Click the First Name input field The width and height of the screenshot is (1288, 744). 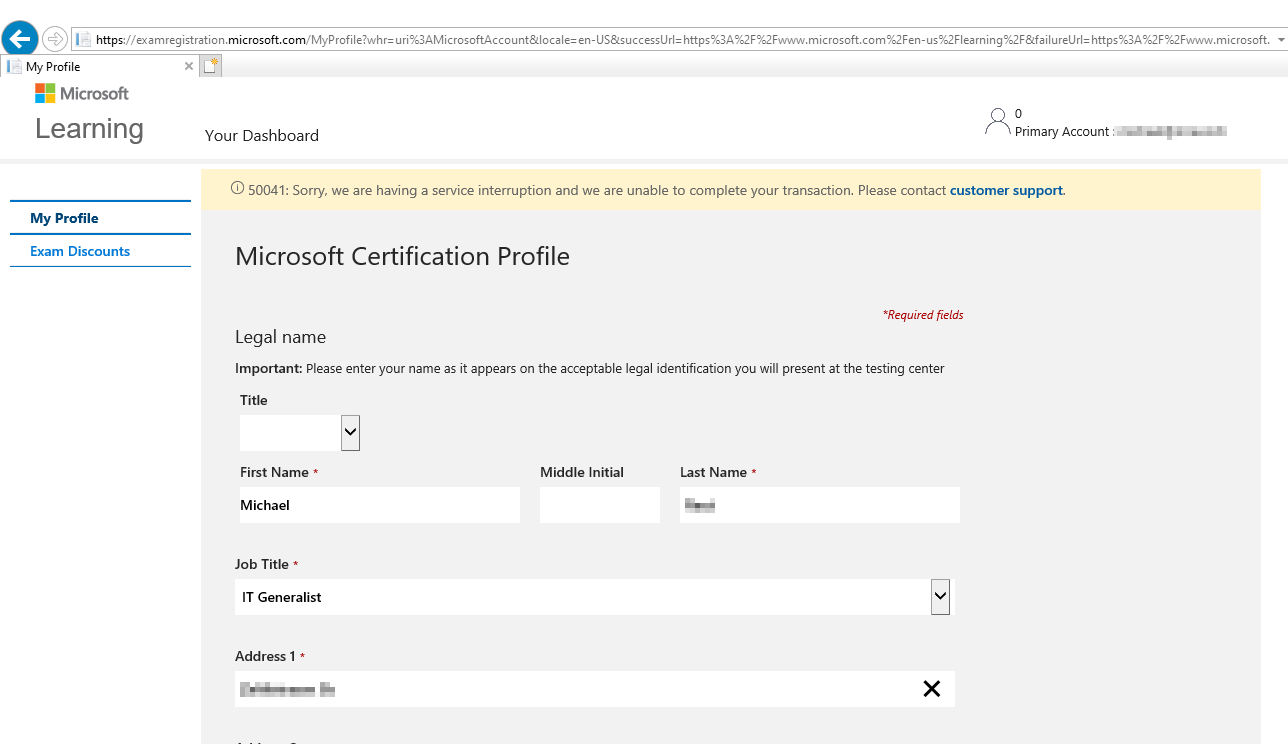tap(380, 505)
